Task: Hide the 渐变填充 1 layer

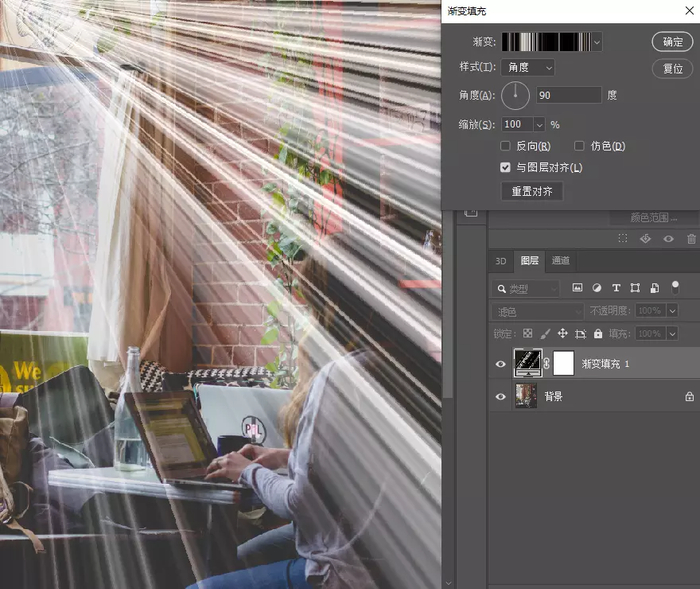Action: (500, 364)
